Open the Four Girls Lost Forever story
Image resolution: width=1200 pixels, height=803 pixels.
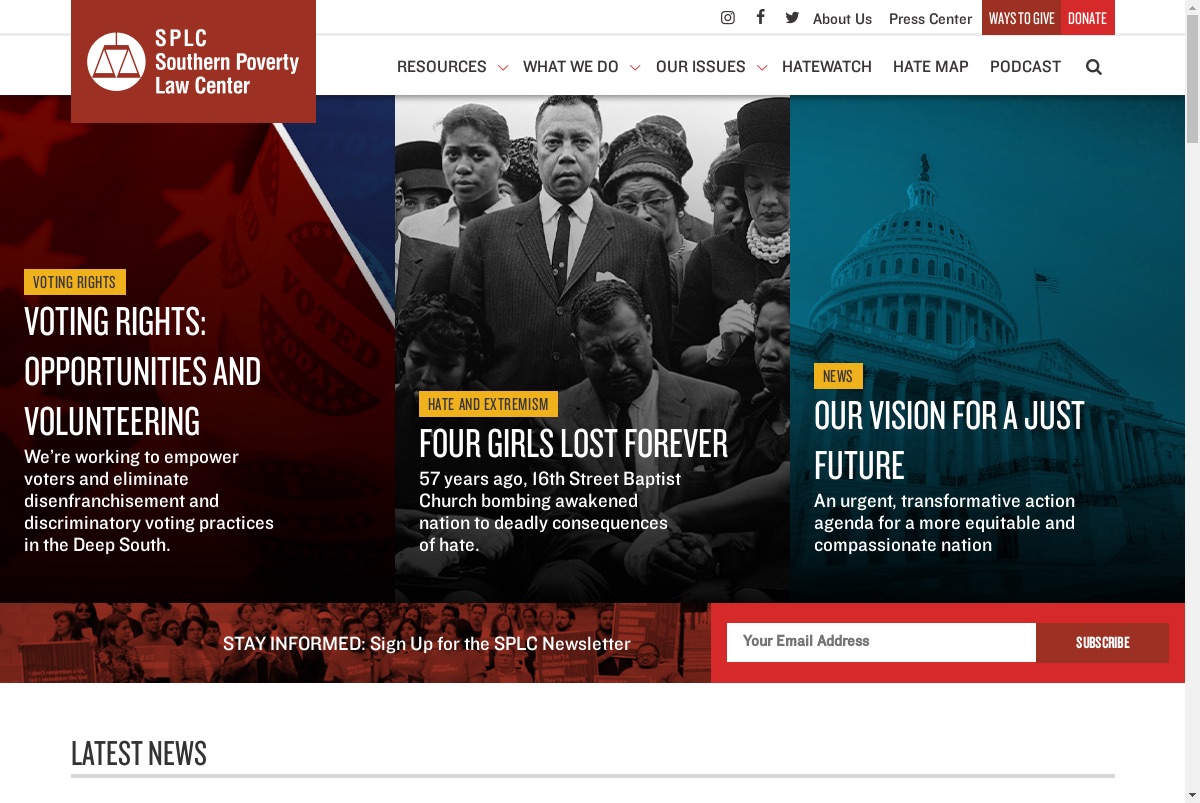pos(573,443)
